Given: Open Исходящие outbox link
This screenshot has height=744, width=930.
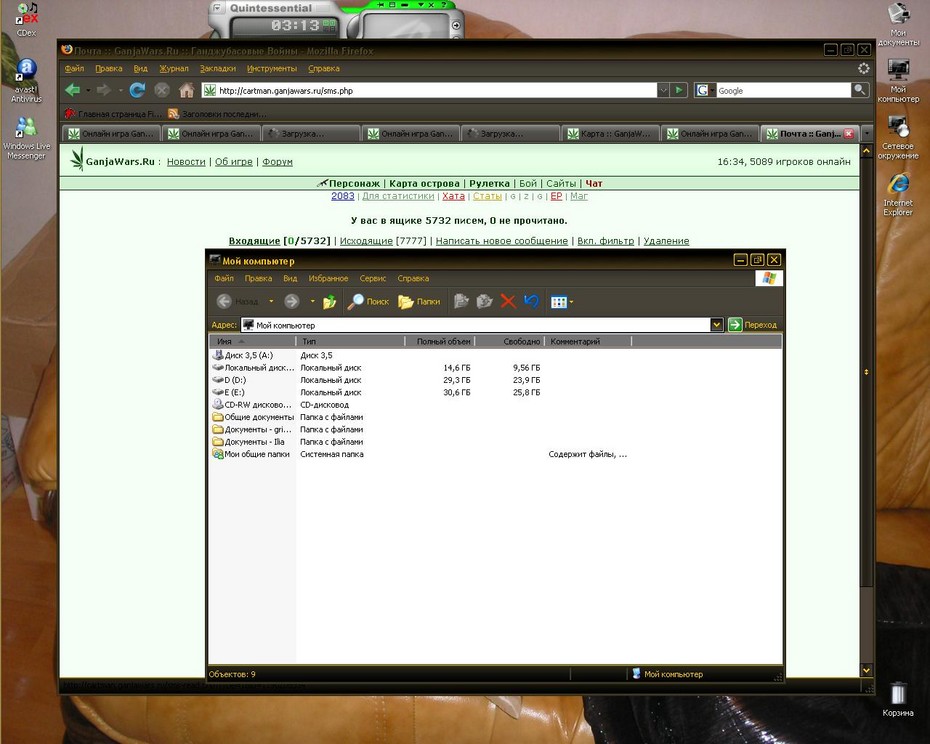Looking at the screenshot, I should [x=366, y=241].
